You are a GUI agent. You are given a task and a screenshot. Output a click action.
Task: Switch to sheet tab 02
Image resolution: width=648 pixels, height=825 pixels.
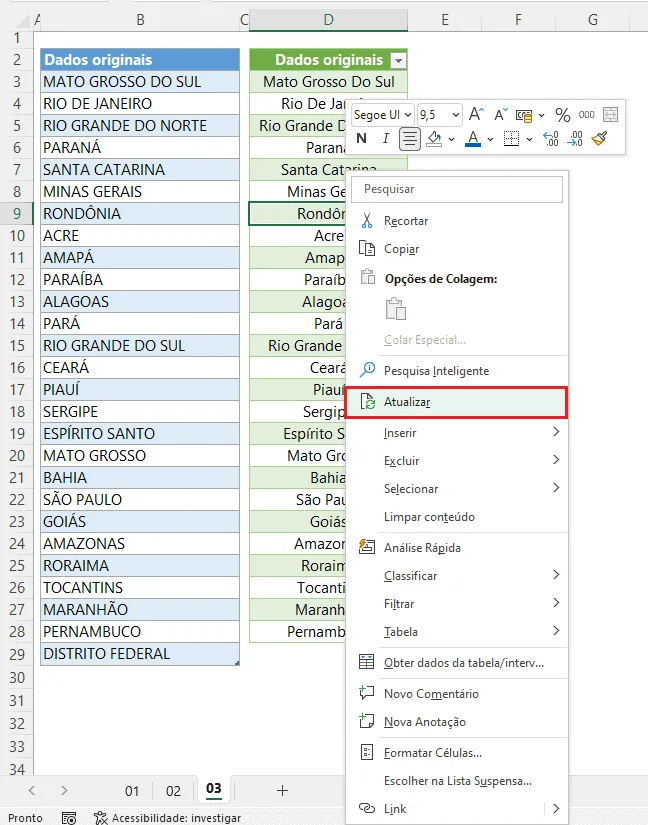pos(173,791)
